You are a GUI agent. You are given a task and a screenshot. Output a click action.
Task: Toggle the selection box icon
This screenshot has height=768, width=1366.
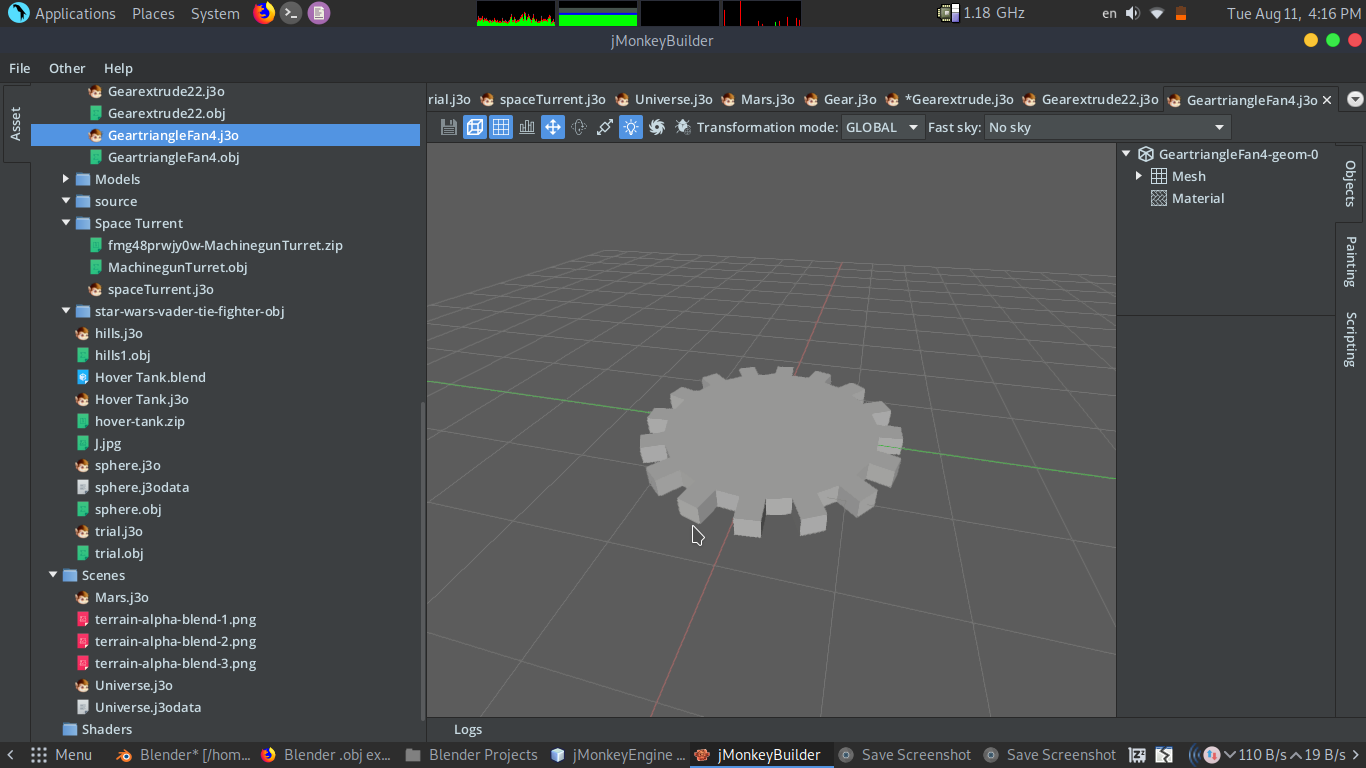475,127
